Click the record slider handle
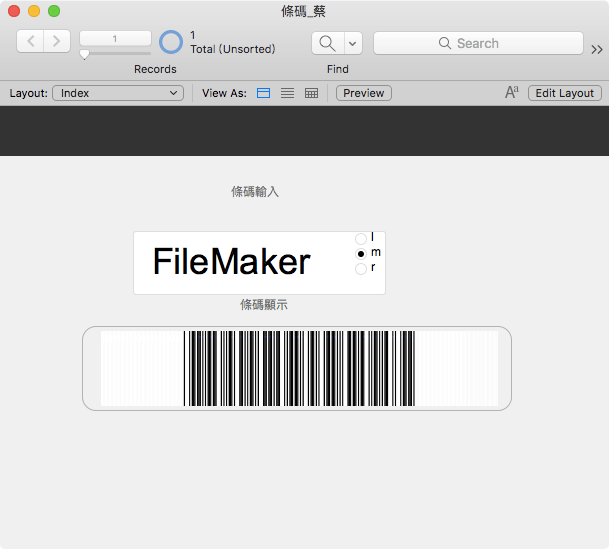The image size is (609, 549). point(84,54)
